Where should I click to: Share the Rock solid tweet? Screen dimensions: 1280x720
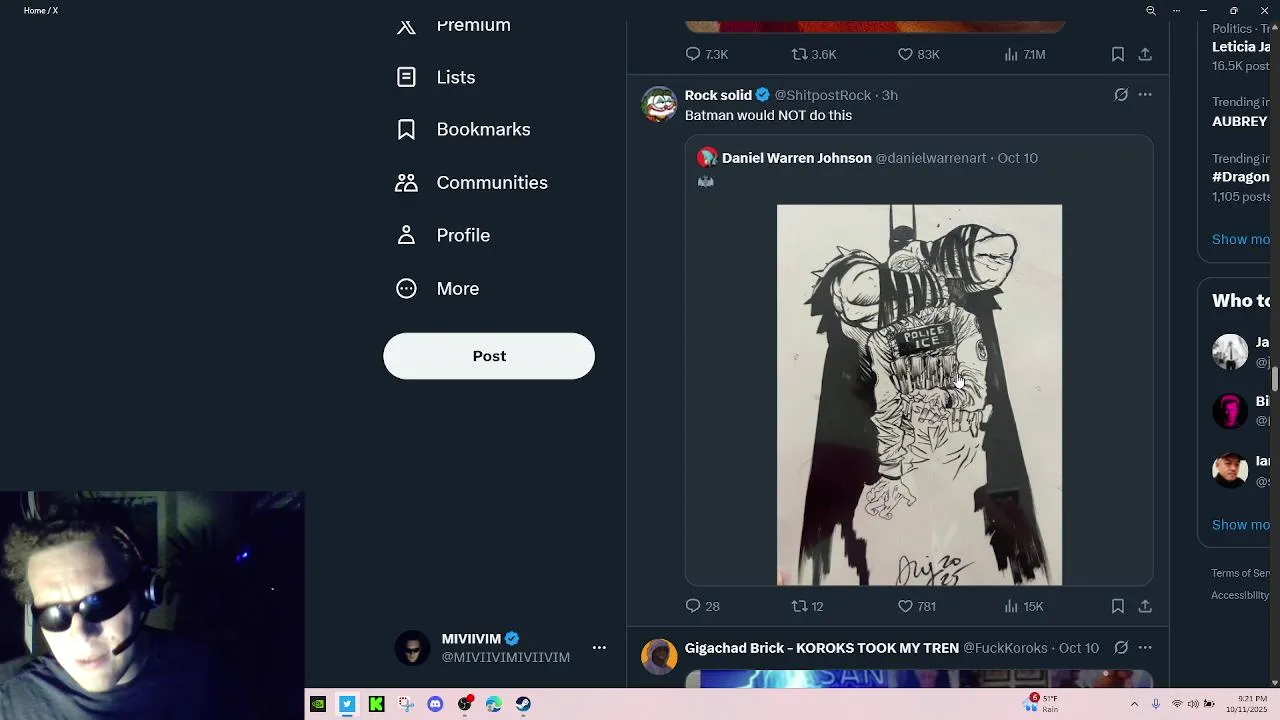pos(1145,606)
